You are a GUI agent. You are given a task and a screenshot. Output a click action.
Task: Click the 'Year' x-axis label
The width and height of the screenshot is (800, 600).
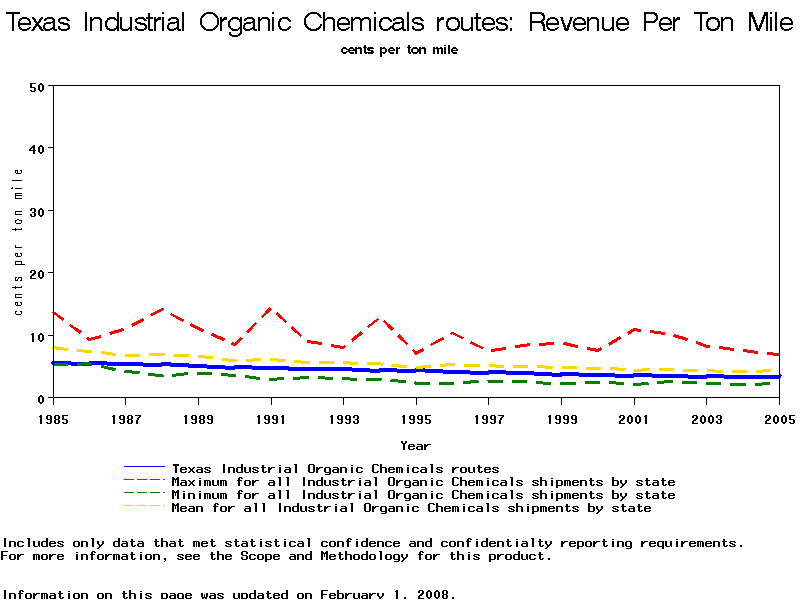(x=415, y=445)
